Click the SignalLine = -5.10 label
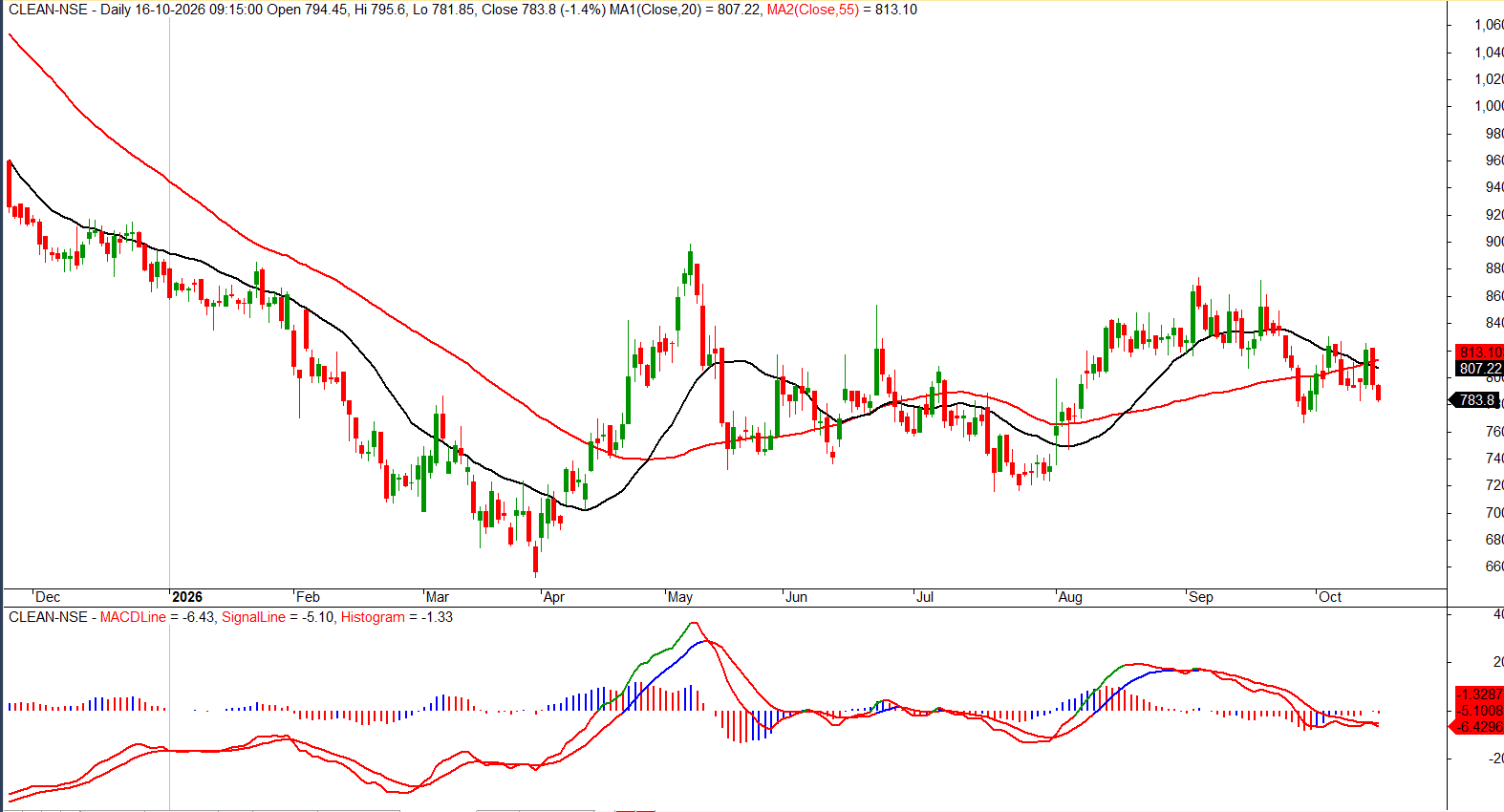The height and width of the screenshot is (812, 1504). click(278, 617)
